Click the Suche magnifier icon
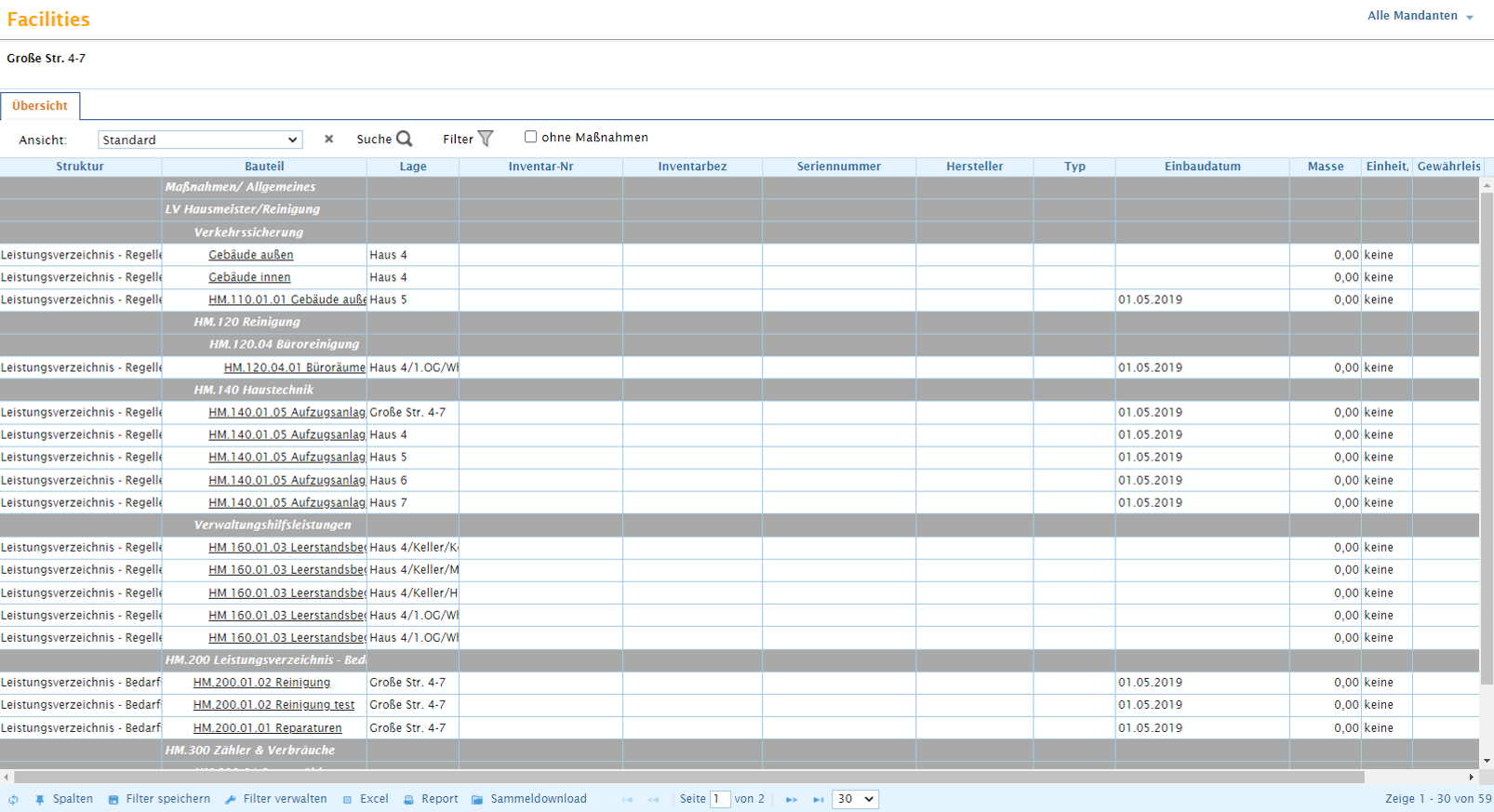This screenshot has height=812, width=1494. tap(404, 139)
